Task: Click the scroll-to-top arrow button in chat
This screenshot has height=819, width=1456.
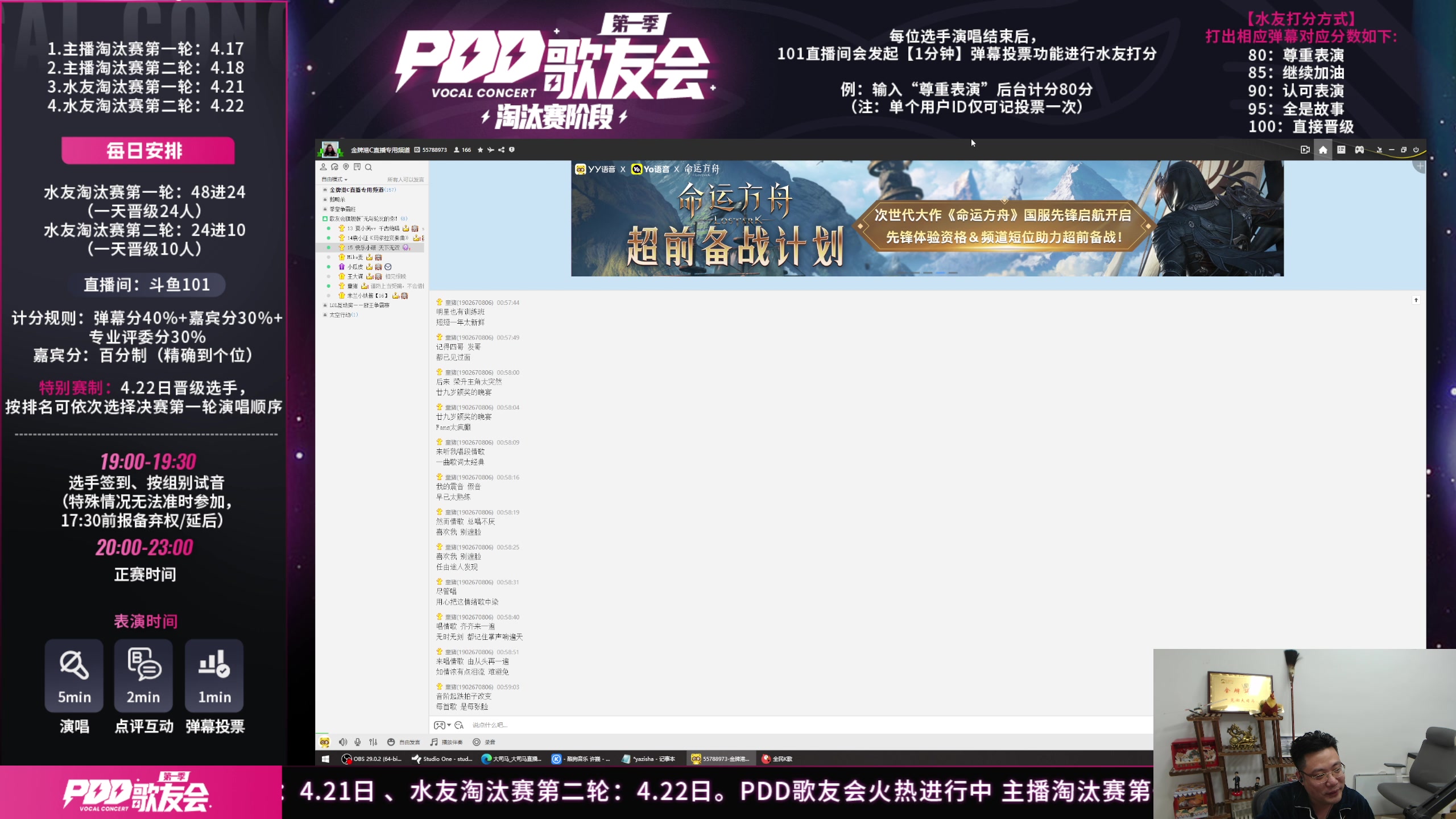Action: tap(1416, 300)
